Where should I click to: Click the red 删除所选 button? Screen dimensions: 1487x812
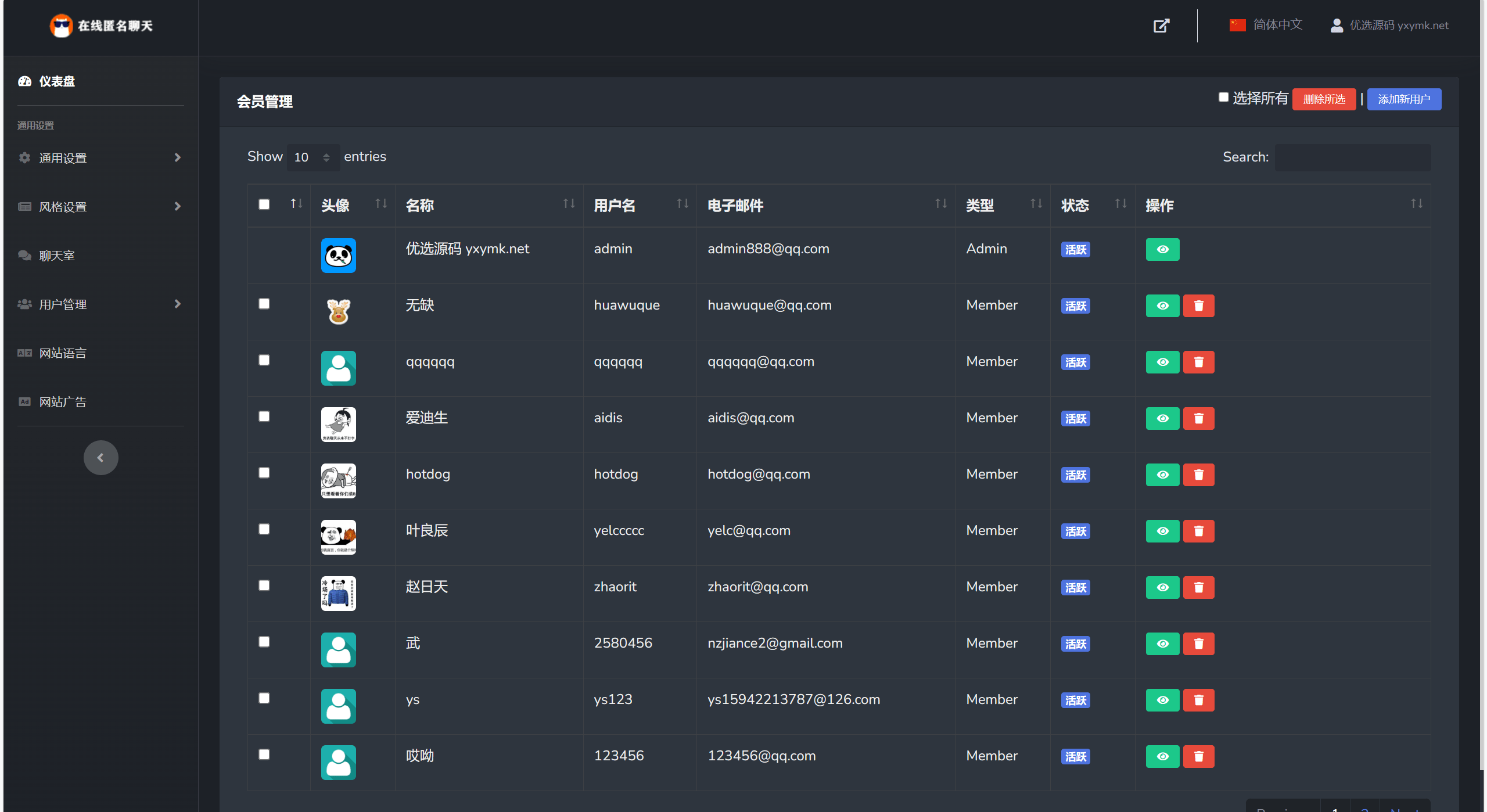pyautogui.click(x=1324, y=99)
